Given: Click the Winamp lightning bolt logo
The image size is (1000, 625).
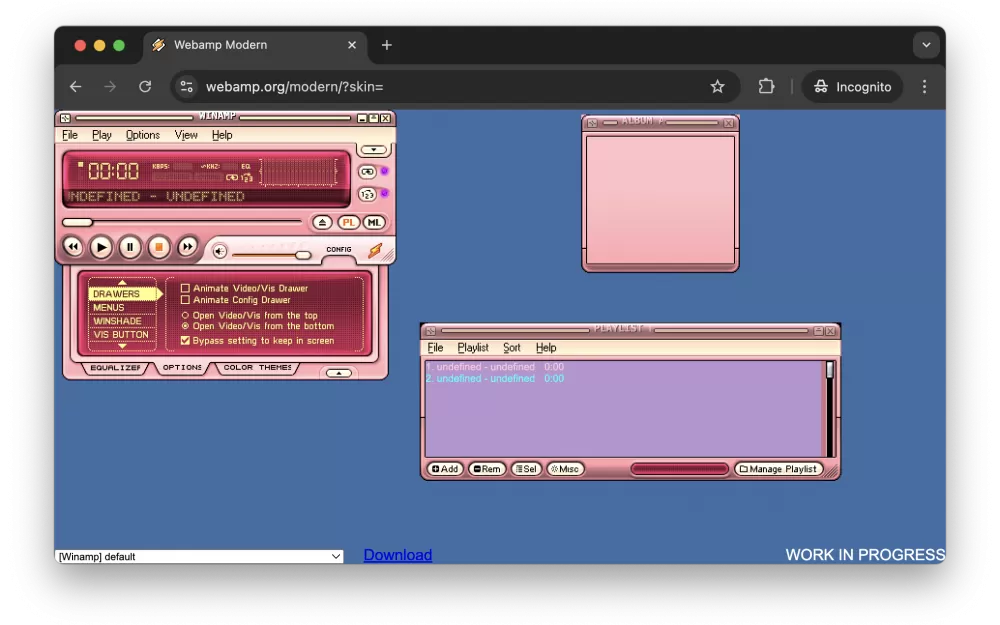Looking at the screenshot, I should 375,250.
